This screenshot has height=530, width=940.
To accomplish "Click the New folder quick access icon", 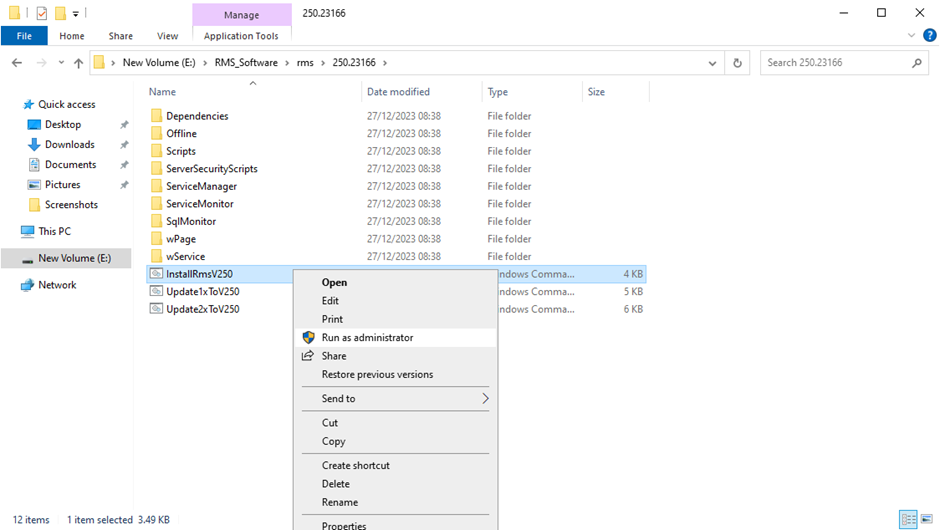I will tap(60, 13).
